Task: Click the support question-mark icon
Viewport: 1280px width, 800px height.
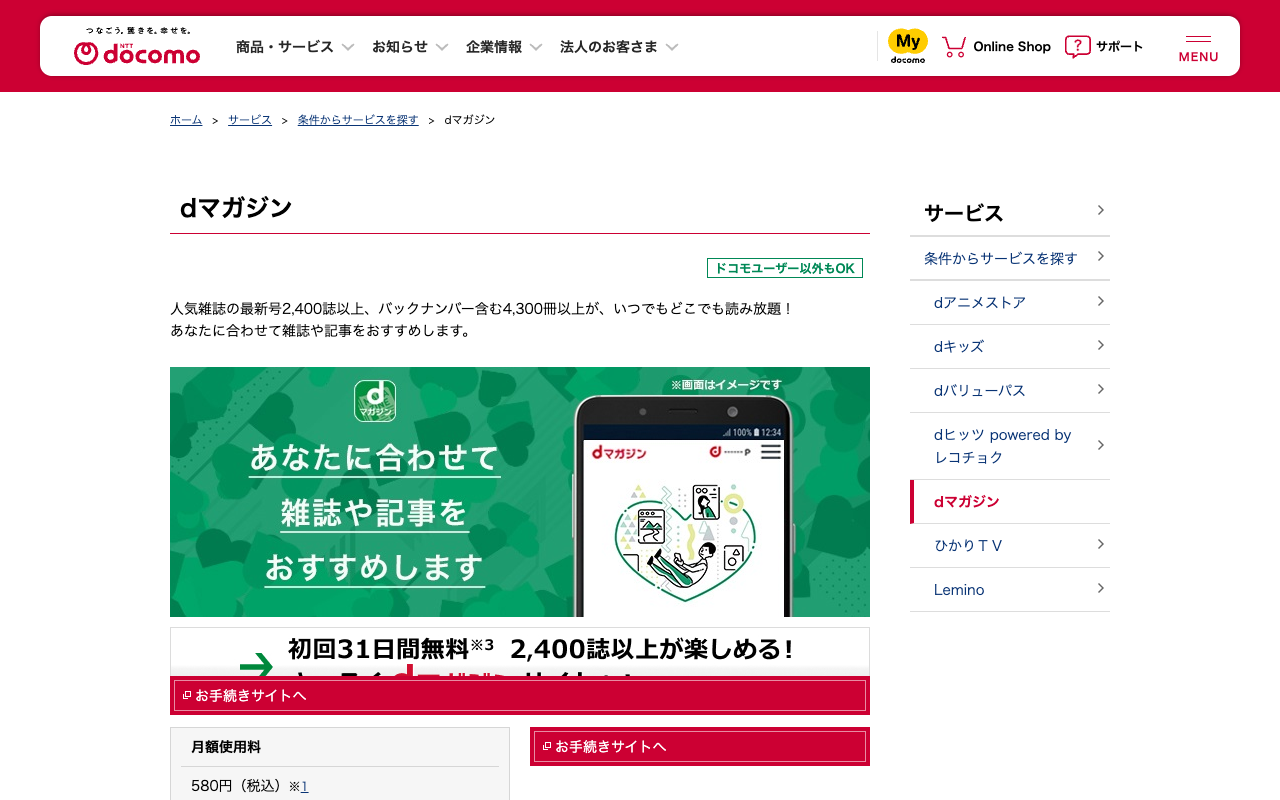Action: (1077, 46)
